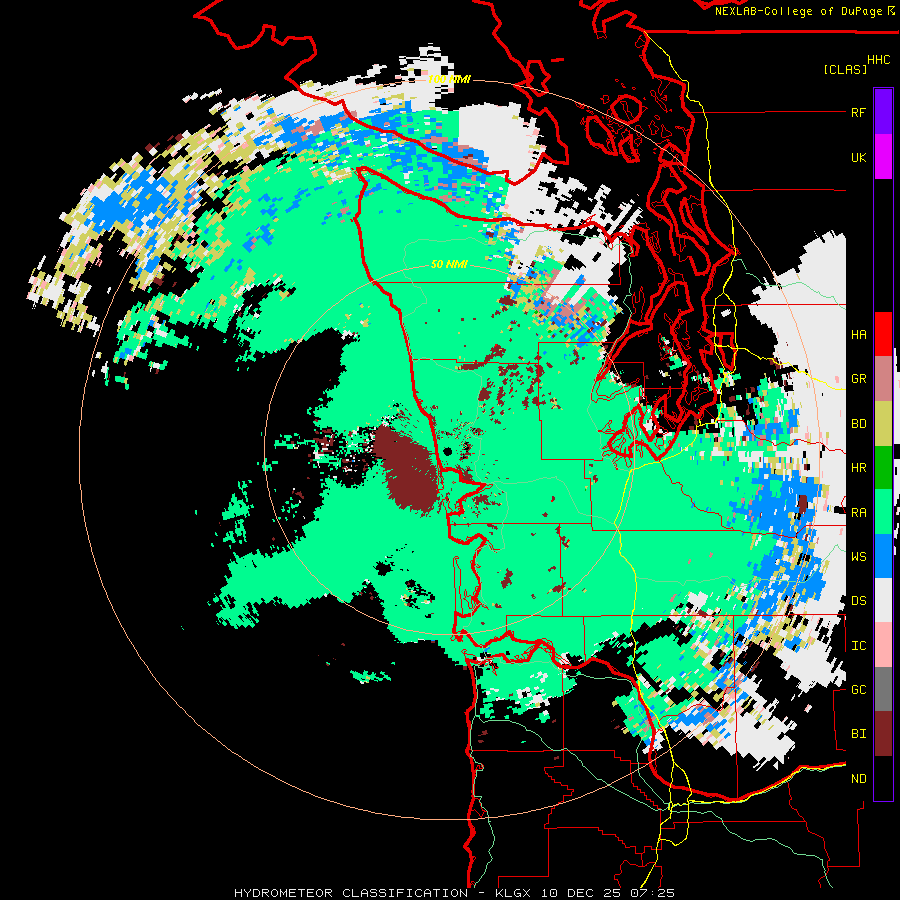The image size is (900, 900).
Task: Click the ND black legend swatch
Action: [883, 778]
